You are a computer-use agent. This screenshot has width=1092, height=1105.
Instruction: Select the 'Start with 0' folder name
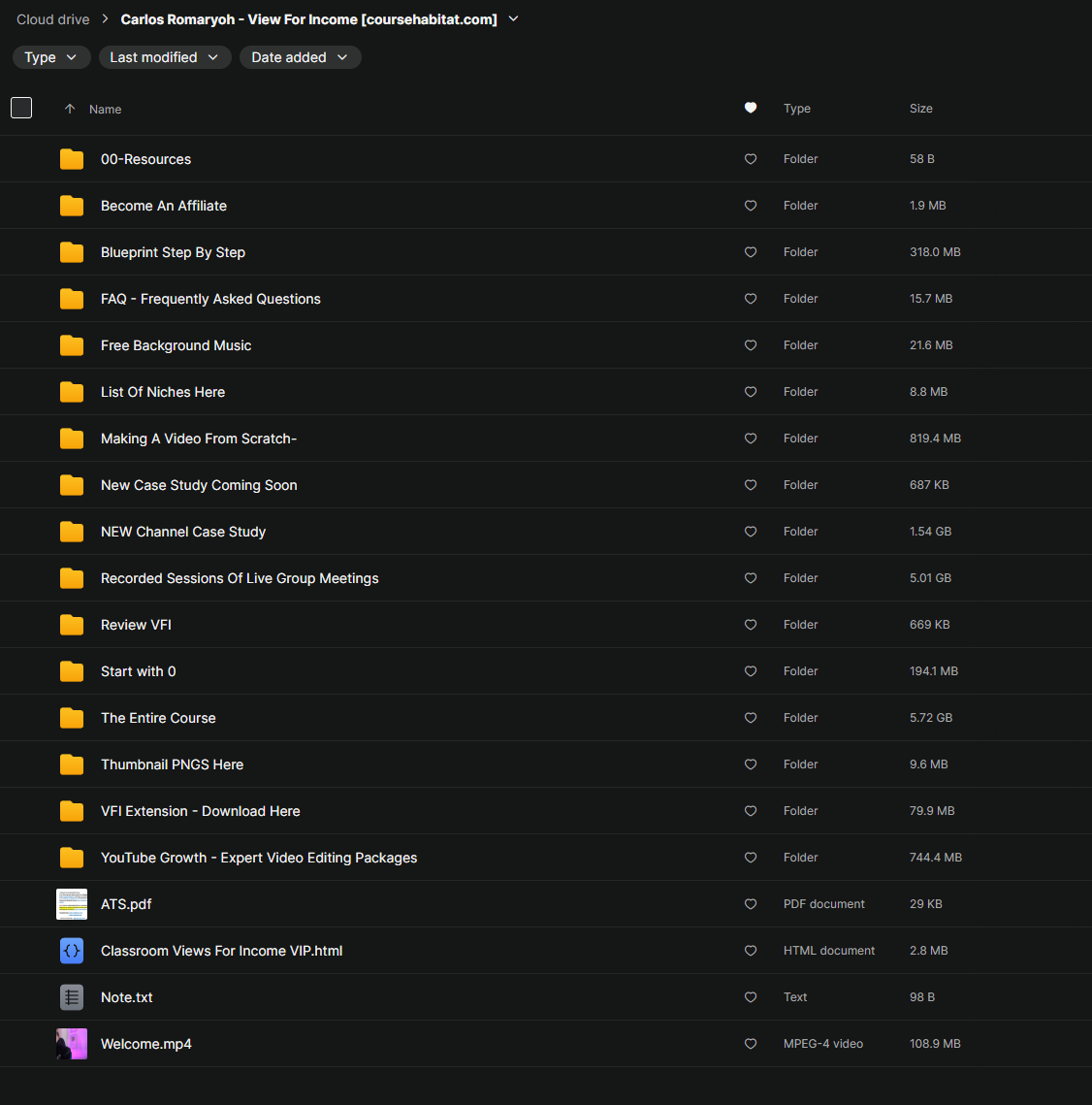coord(138,671)
